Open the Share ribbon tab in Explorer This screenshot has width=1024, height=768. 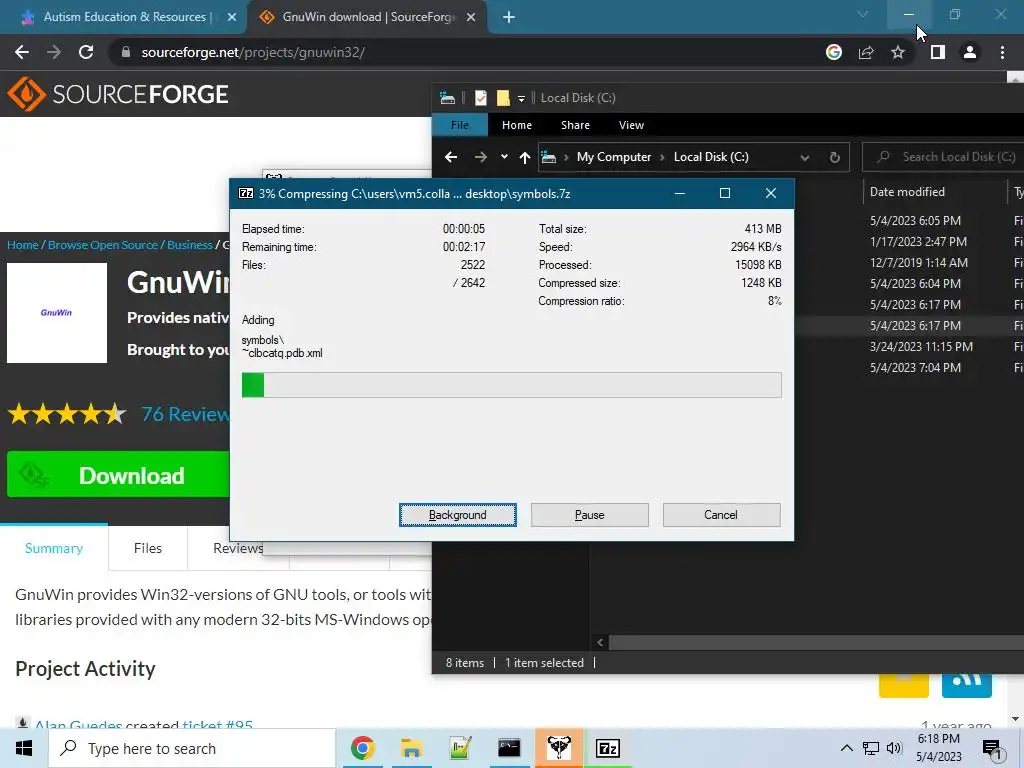pyautogui.click(x=575, y=125)
